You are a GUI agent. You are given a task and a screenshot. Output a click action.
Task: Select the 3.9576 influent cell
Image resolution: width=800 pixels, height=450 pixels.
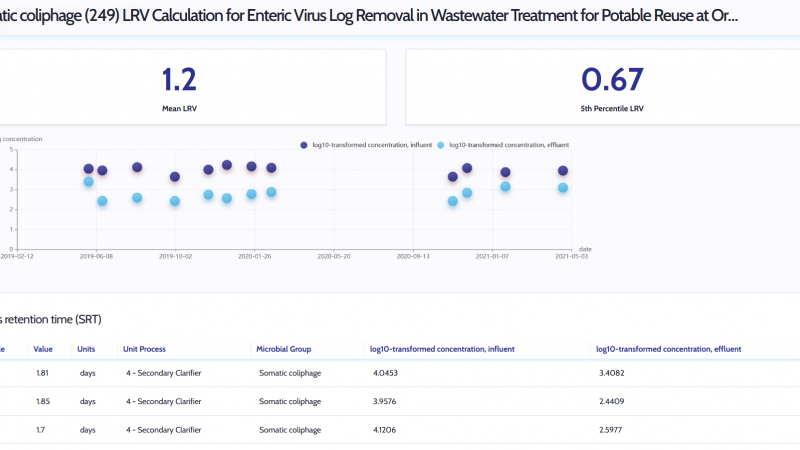coord(384,402)
